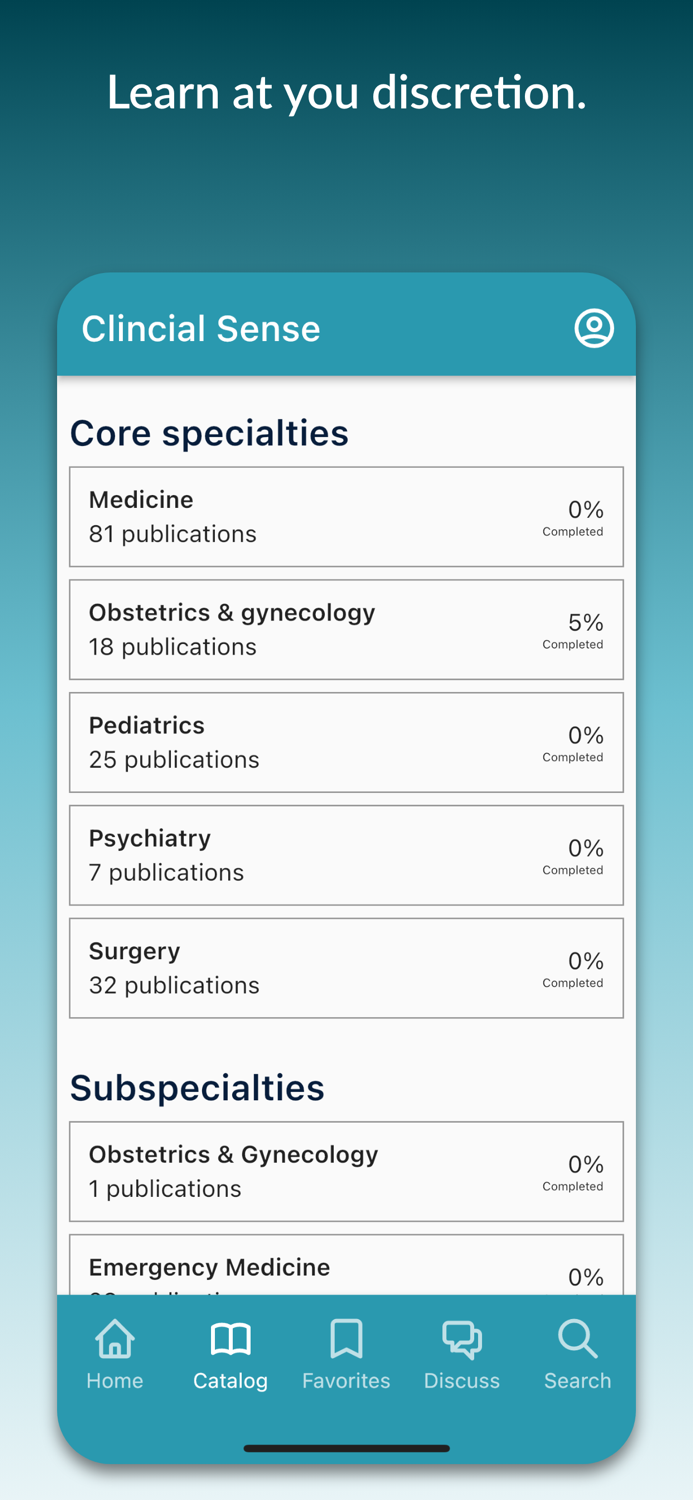Open Surgery with 32 publications
The image size is (693, 1500).
tap(346, 967)
